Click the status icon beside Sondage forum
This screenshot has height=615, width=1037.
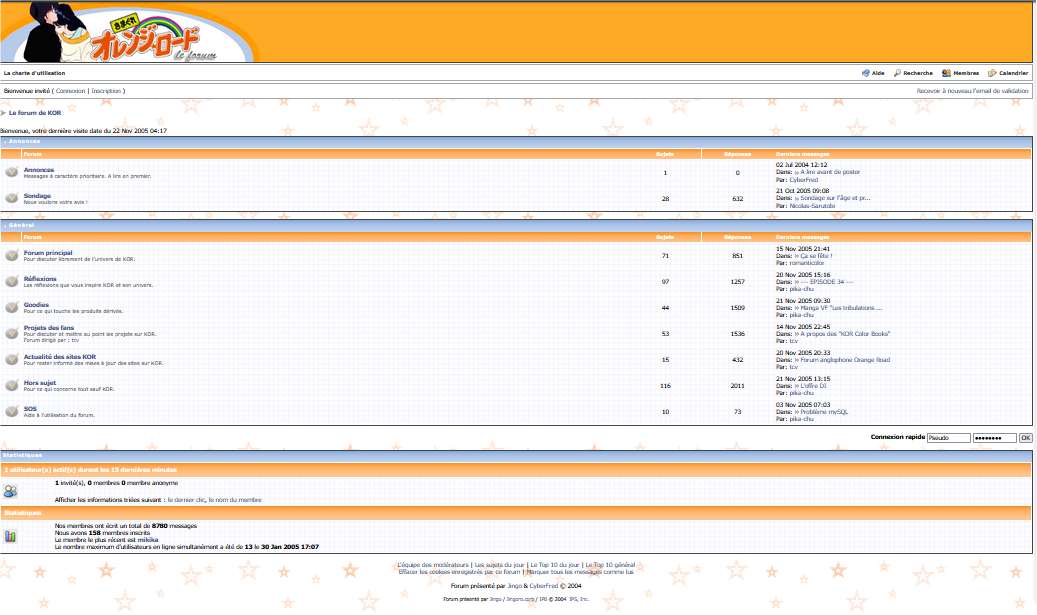point(12,198)
